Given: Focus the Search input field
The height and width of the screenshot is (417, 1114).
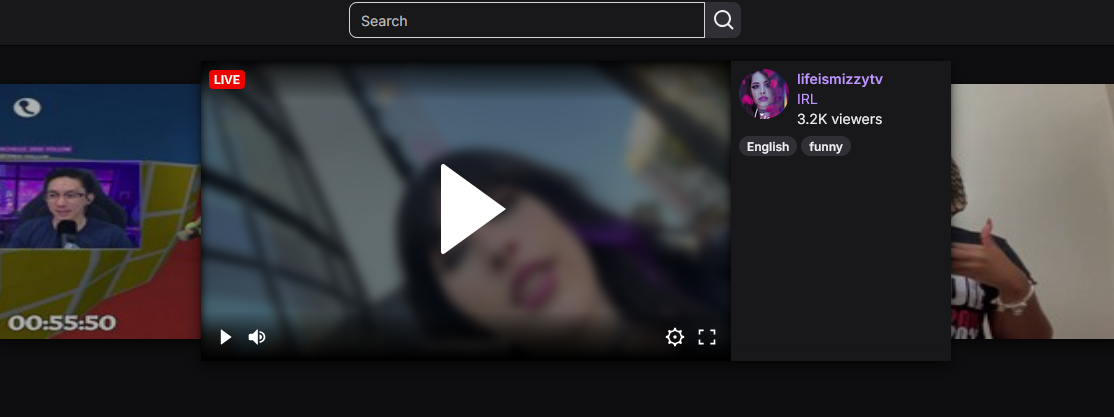Looking at the screenshot, I should 526,20.
